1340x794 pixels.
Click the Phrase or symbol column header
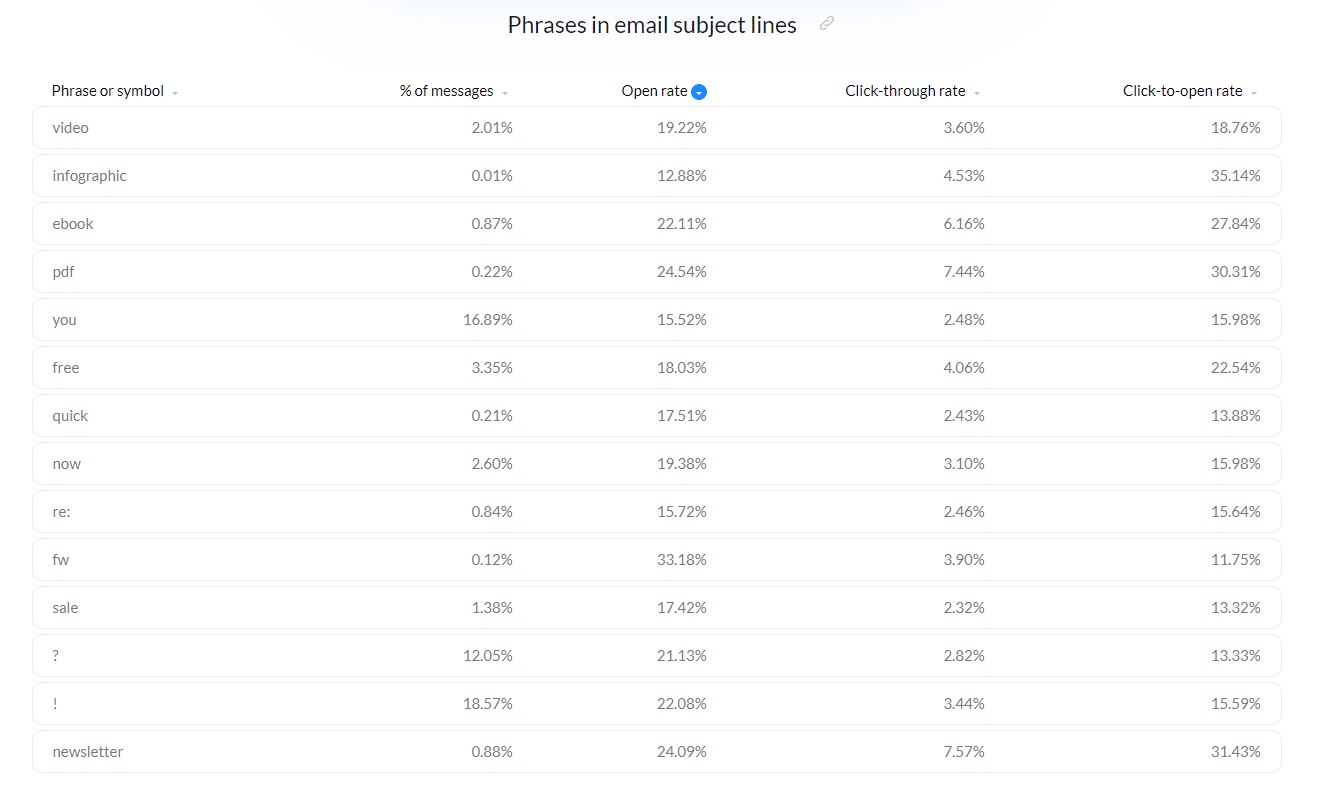click(107, 91)
